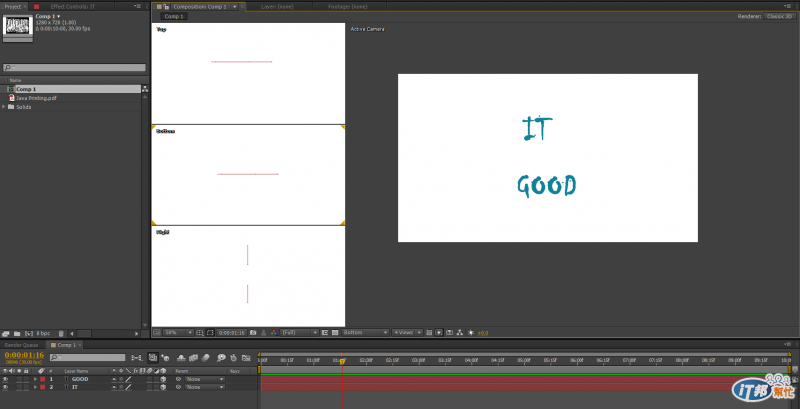800x409 pixels.
Task: Switch to the Project panel tab
Action: [13, 7]
